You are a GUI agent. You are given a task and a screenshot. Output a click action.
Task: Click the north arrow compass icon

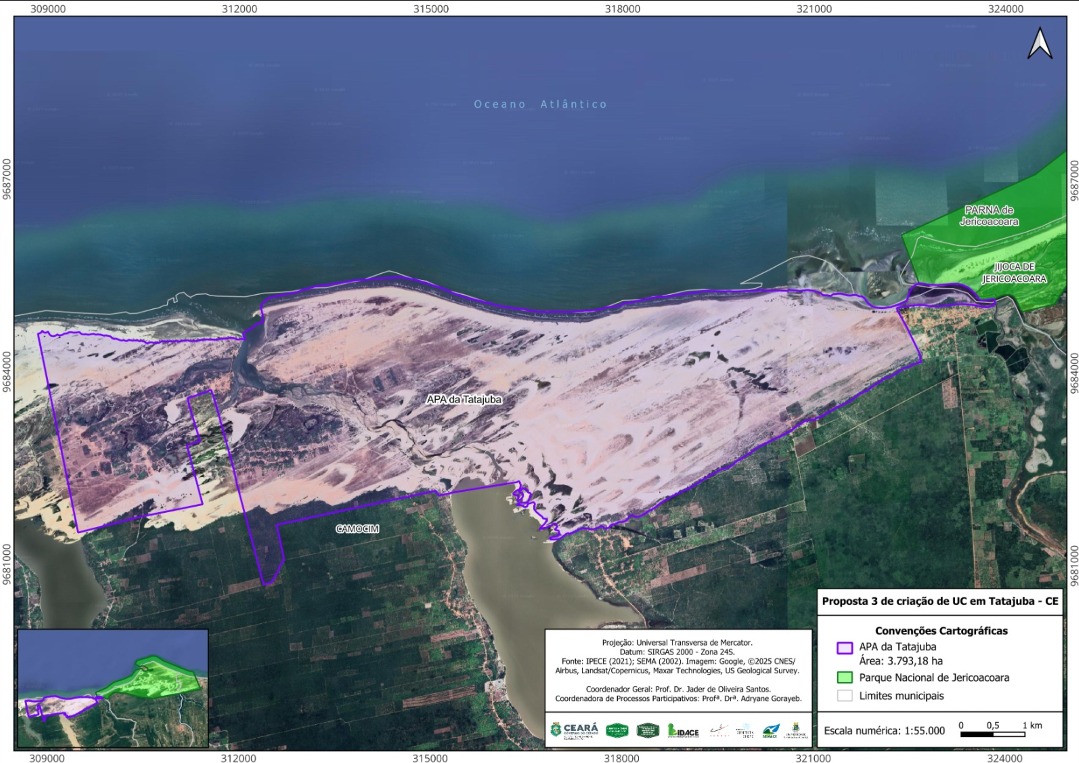[1040, 43]
